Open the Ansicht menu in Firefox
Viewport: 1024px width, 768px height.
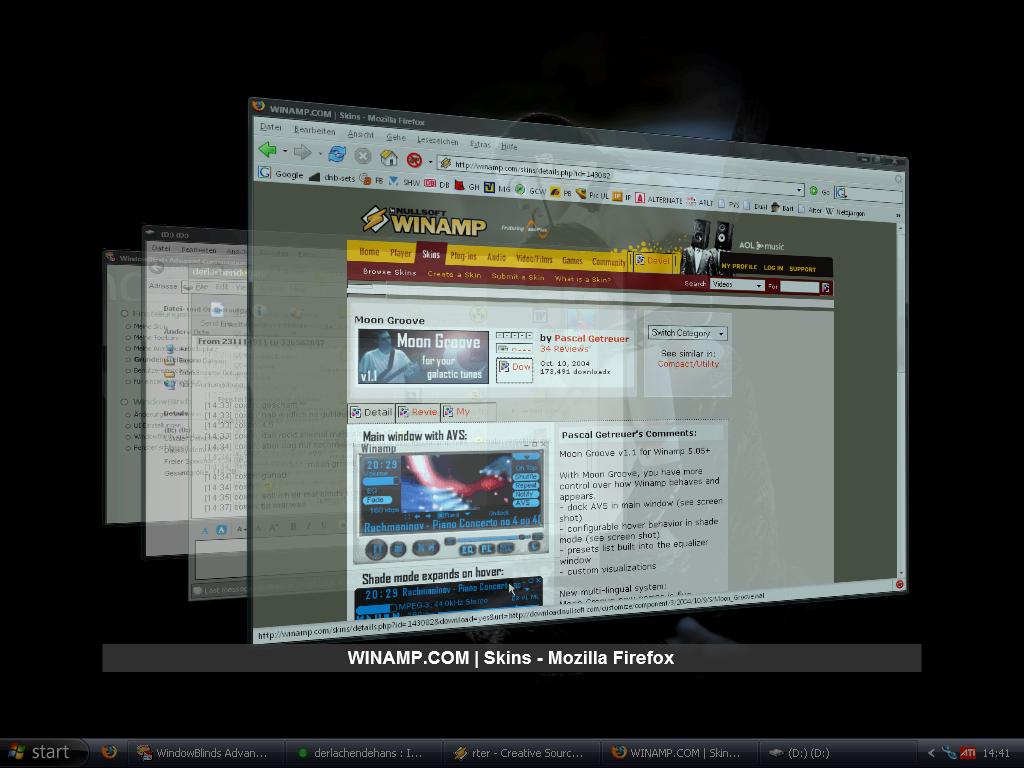point(360,134)
